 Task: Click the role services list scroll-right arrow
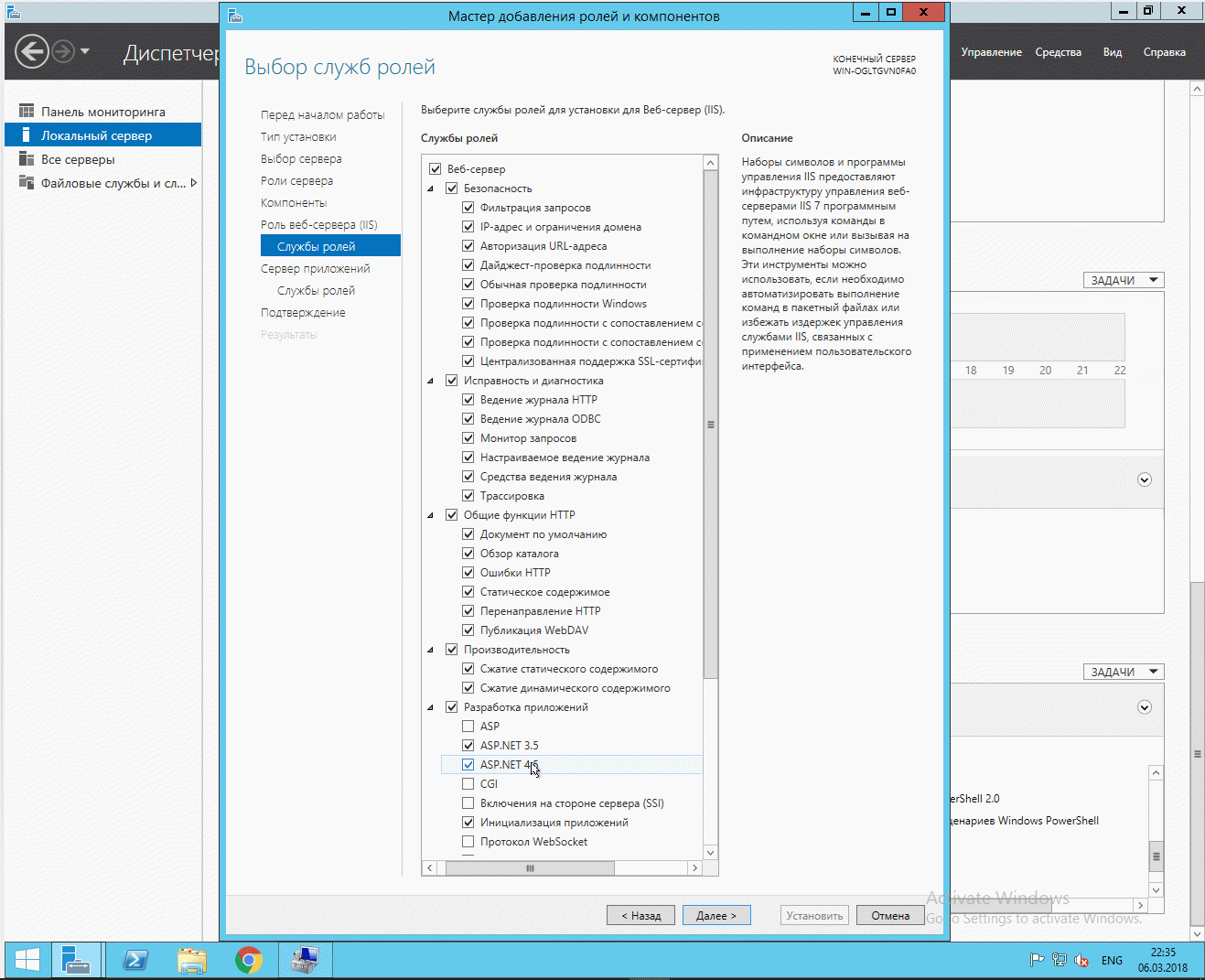coord(695,868)
